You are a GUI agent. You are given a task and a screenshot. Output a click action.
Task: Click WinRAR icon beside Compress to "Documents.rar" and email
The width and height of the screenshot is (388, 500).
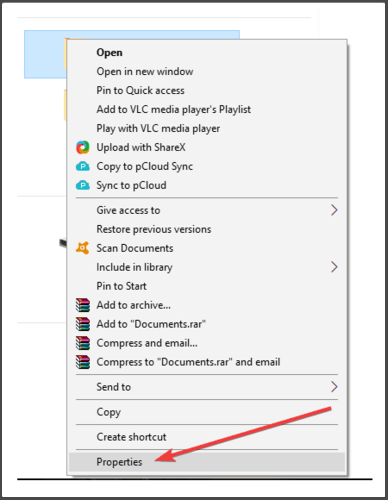click(x=83, y=362)
